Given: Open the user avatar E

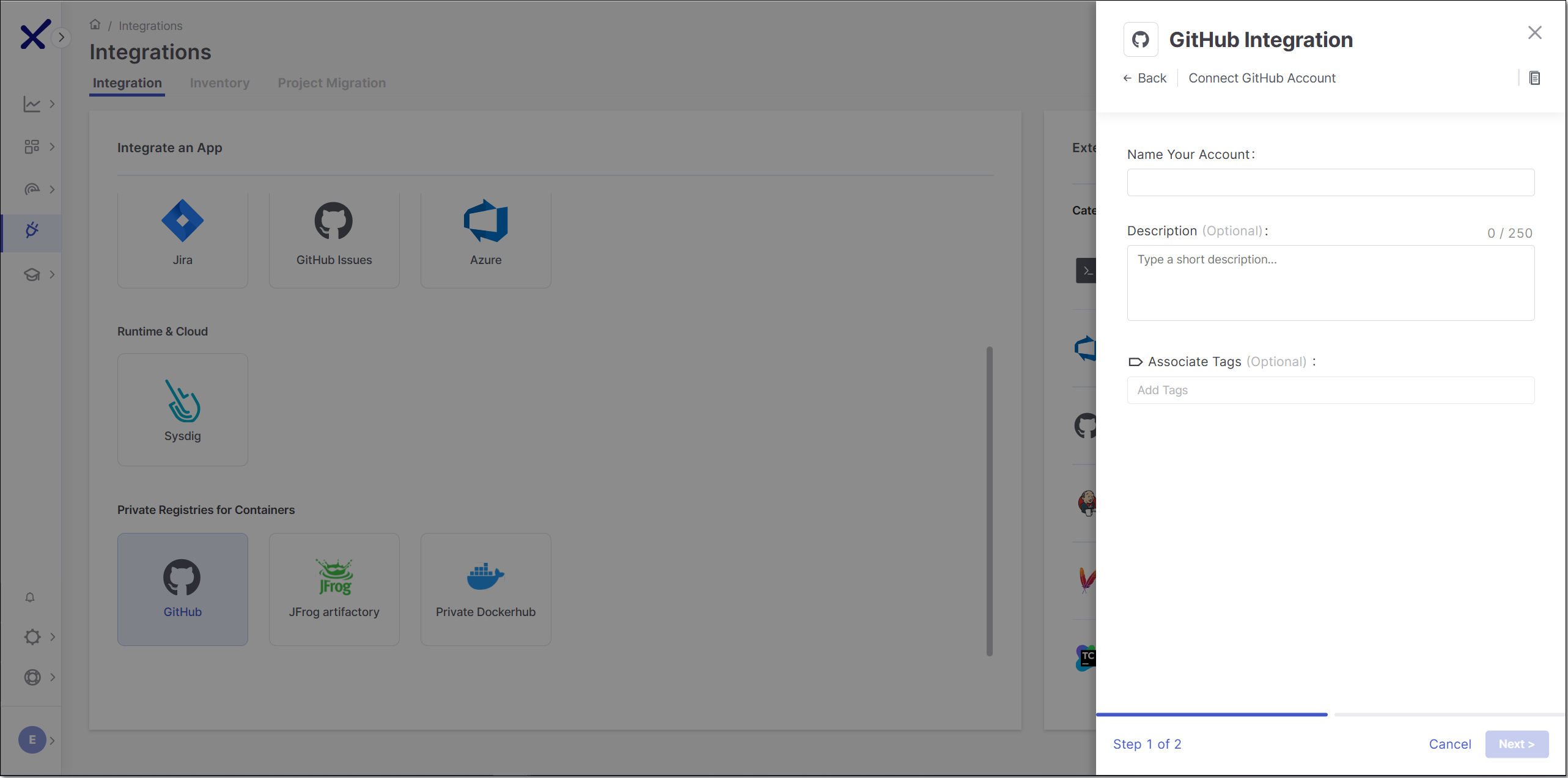Looking at the screenshot, I should [32, 740].
